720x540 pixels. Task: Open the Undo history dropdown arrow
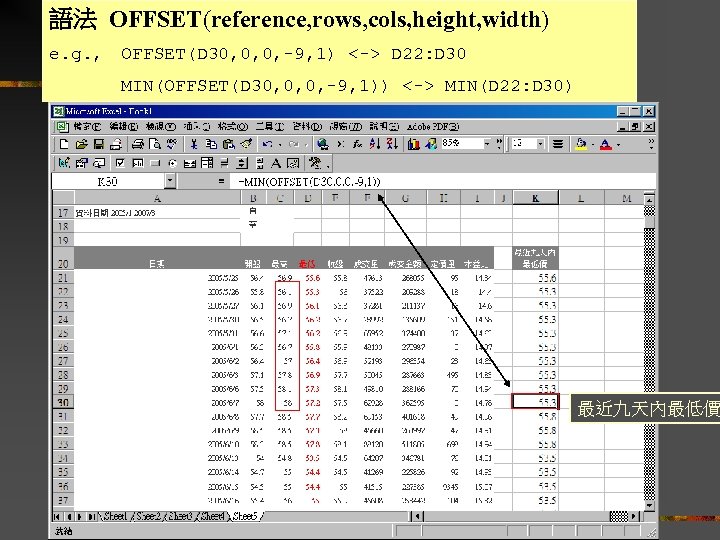click(280, 145)
